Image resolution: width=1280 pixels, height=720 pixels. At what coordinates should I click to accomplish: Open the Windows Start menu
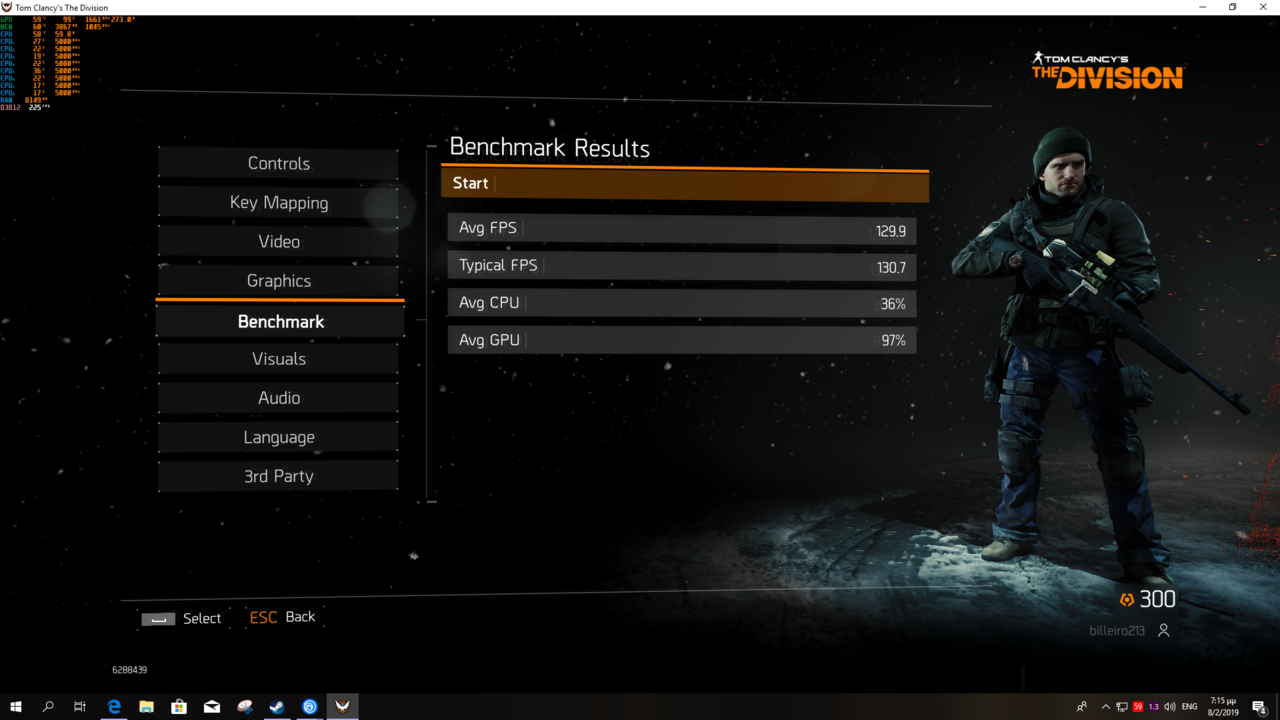coord(16,707)
